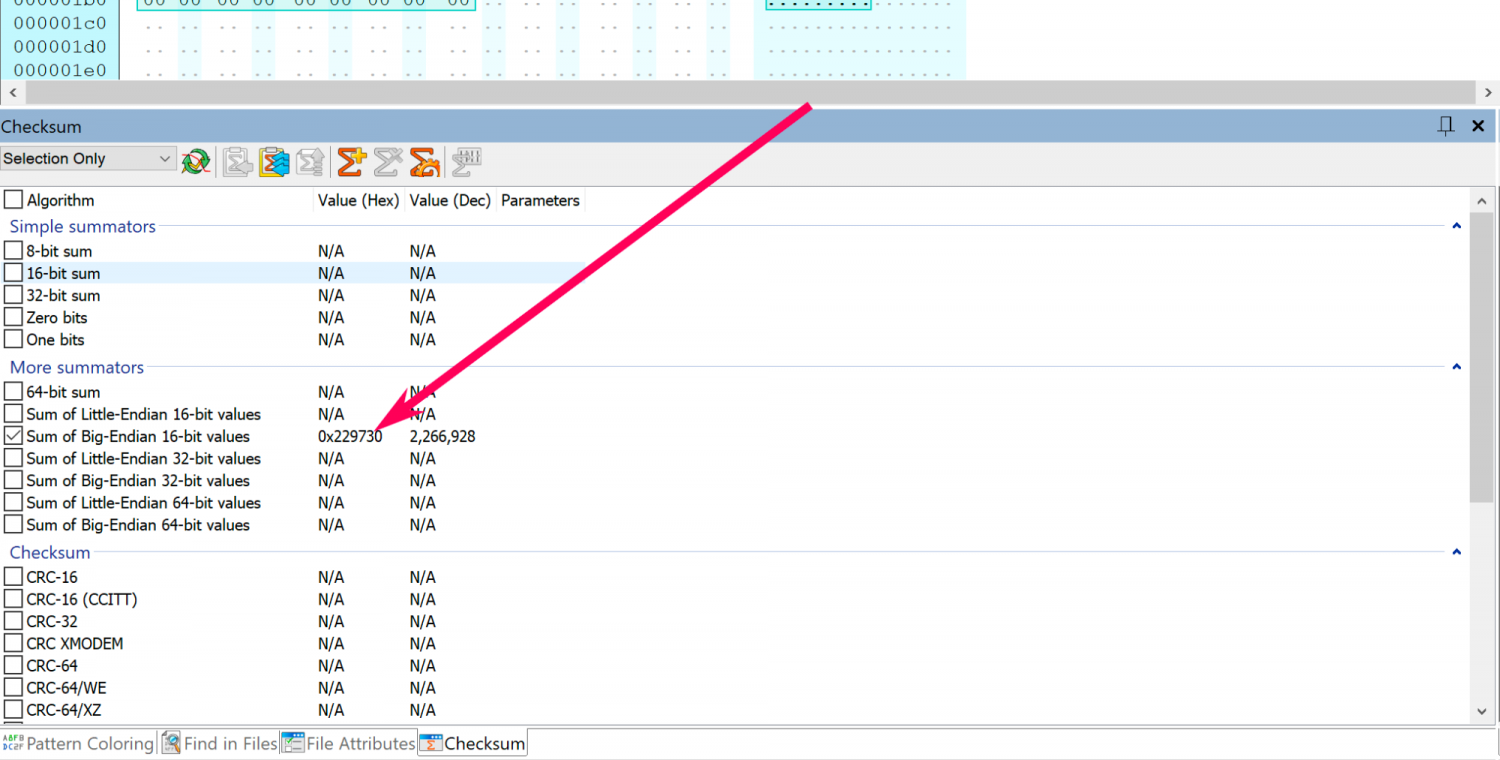Click the greyed Sigma binary compare icon
The height and width of the screenshot is (760, 1500).
[467, 160]
